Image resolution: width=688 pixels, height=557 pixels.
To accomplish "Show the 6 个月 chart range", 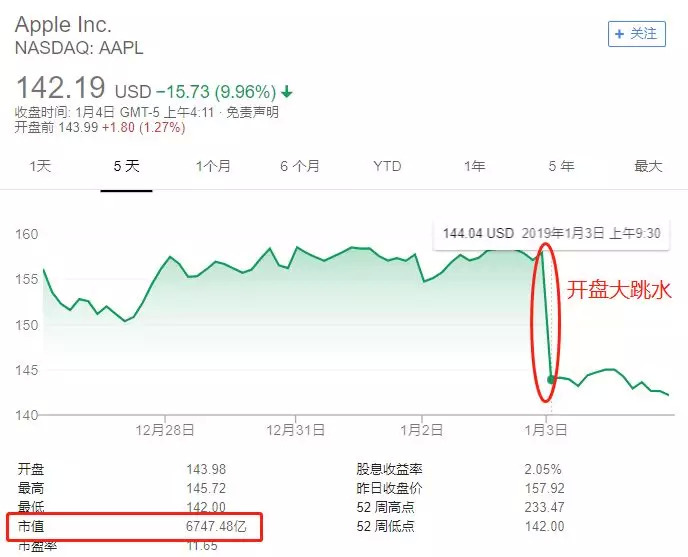I will [300, 167].
